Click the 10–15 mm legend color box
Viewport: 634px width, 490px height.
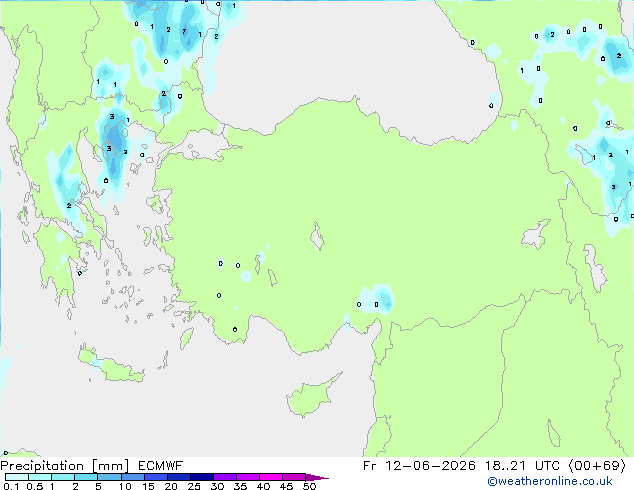coord(132,477)
